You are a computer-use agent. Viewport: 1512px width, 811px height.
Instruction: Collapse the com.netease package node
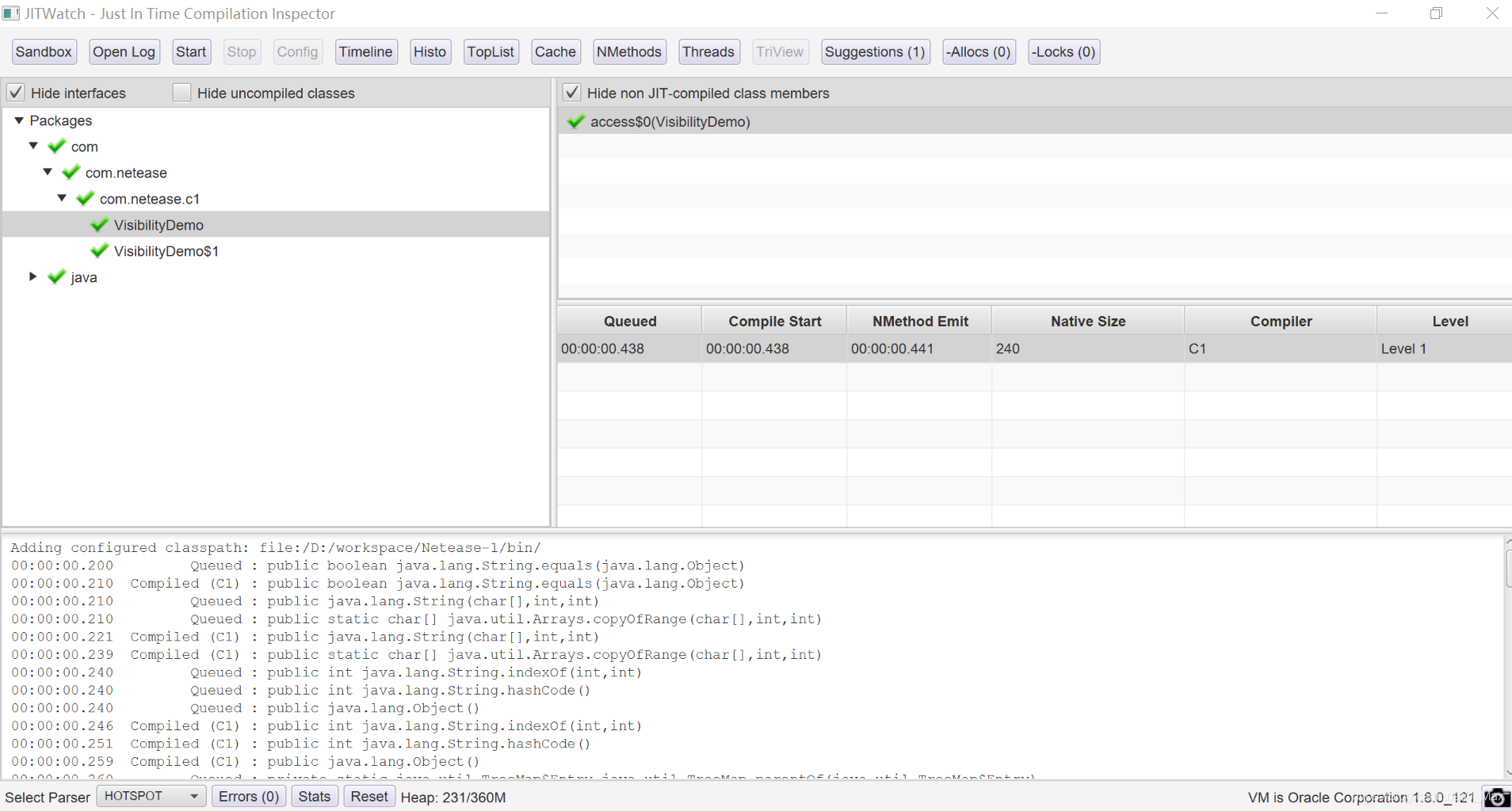(x=48, y=172)
